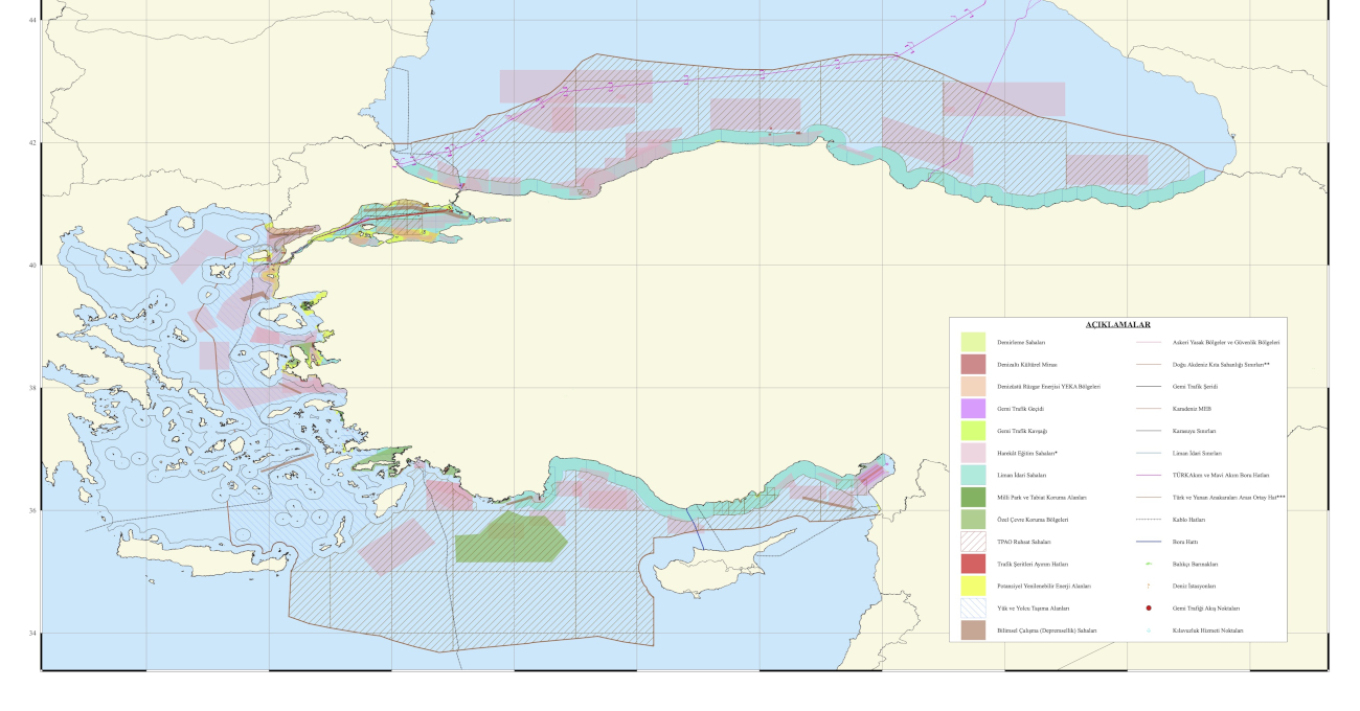
Task: Select the red Gemi Trafiği Akış Noktaları dot
Action: 1148,608
